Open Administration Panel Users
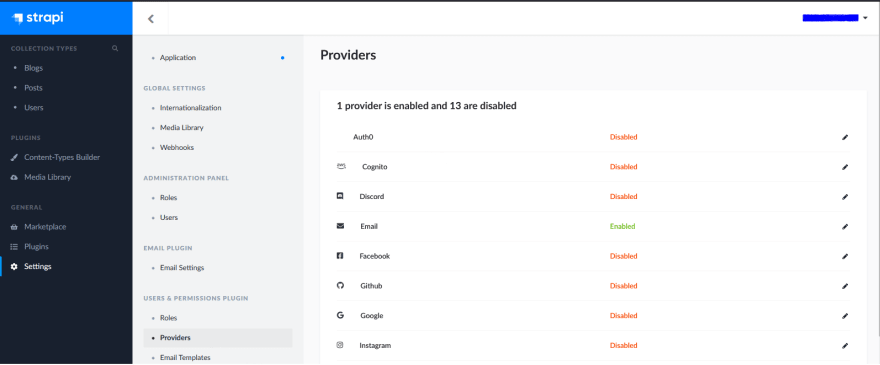 169,217
